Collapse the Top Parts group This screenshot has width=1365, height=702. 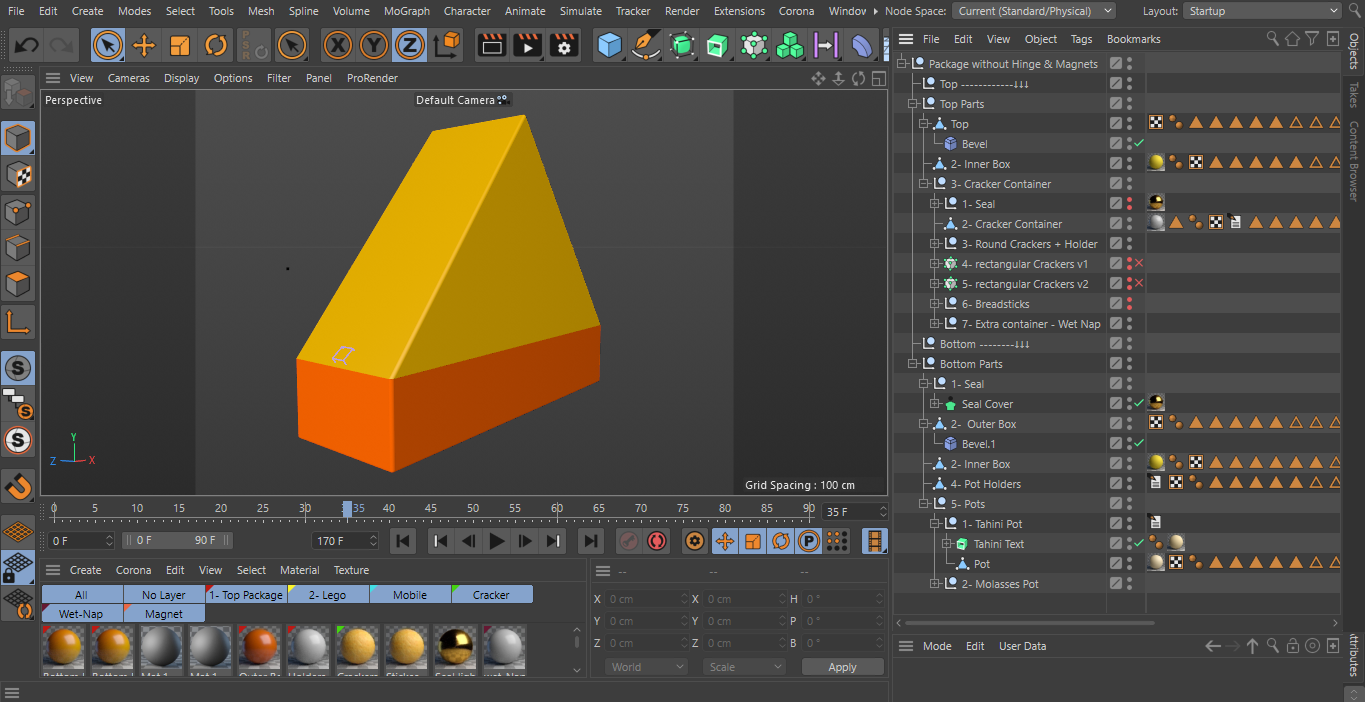(x=913, y=104)
